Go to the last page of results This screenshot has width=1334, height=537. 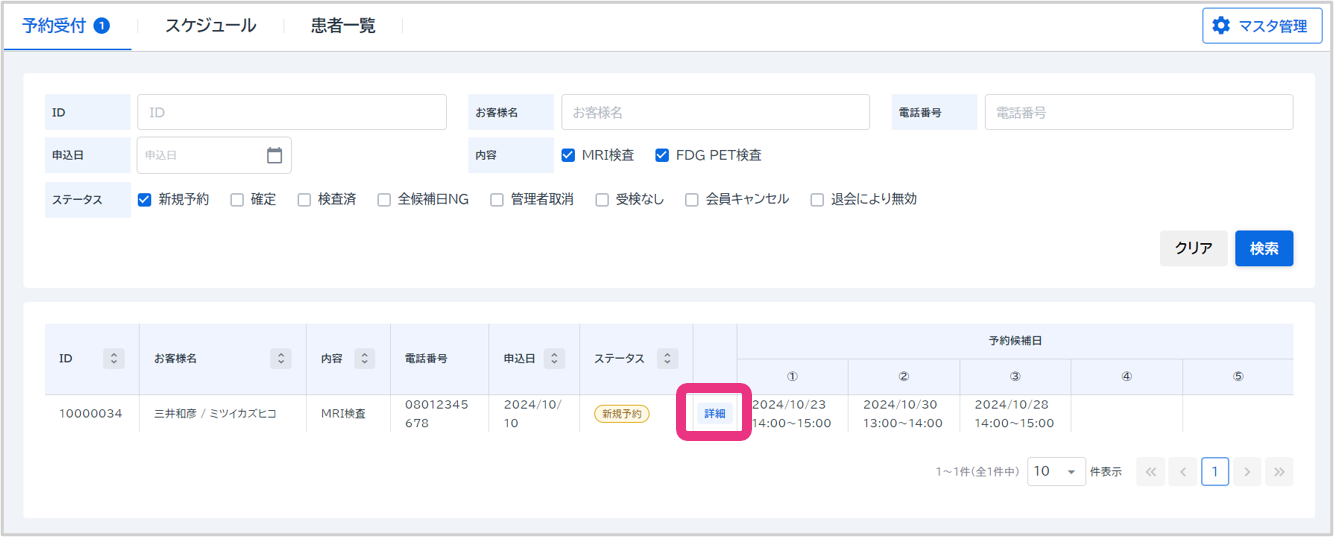coord(1279,472)
